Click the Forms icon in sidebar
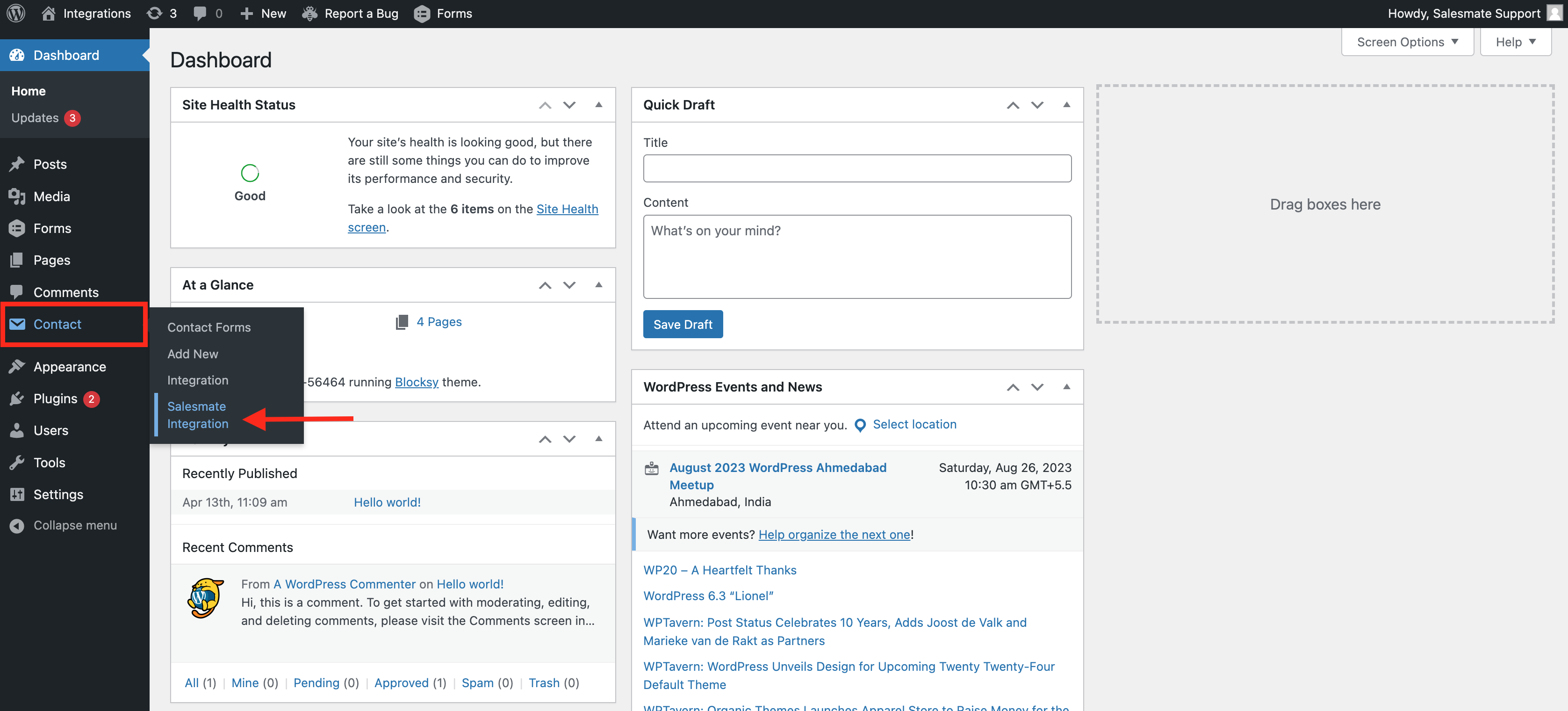 tap(17, 228)
